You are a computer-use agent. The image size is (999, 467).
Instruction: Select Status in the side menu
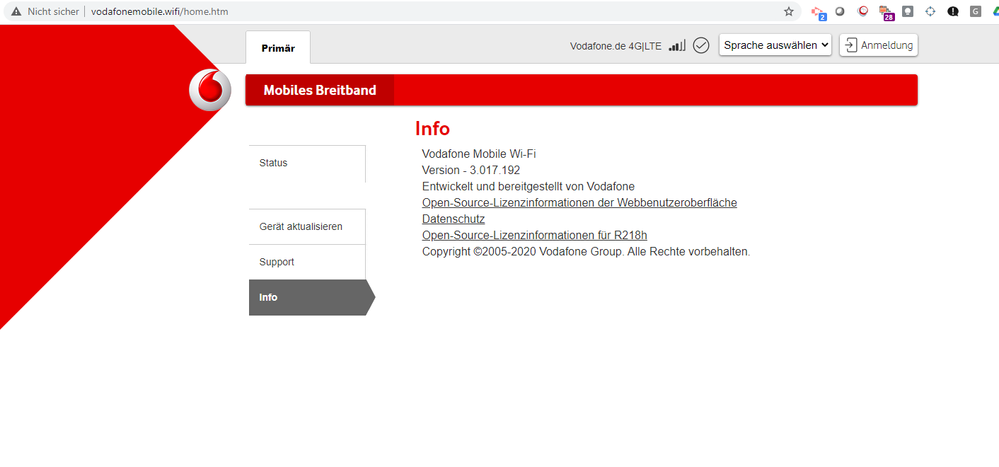(307, 163)
